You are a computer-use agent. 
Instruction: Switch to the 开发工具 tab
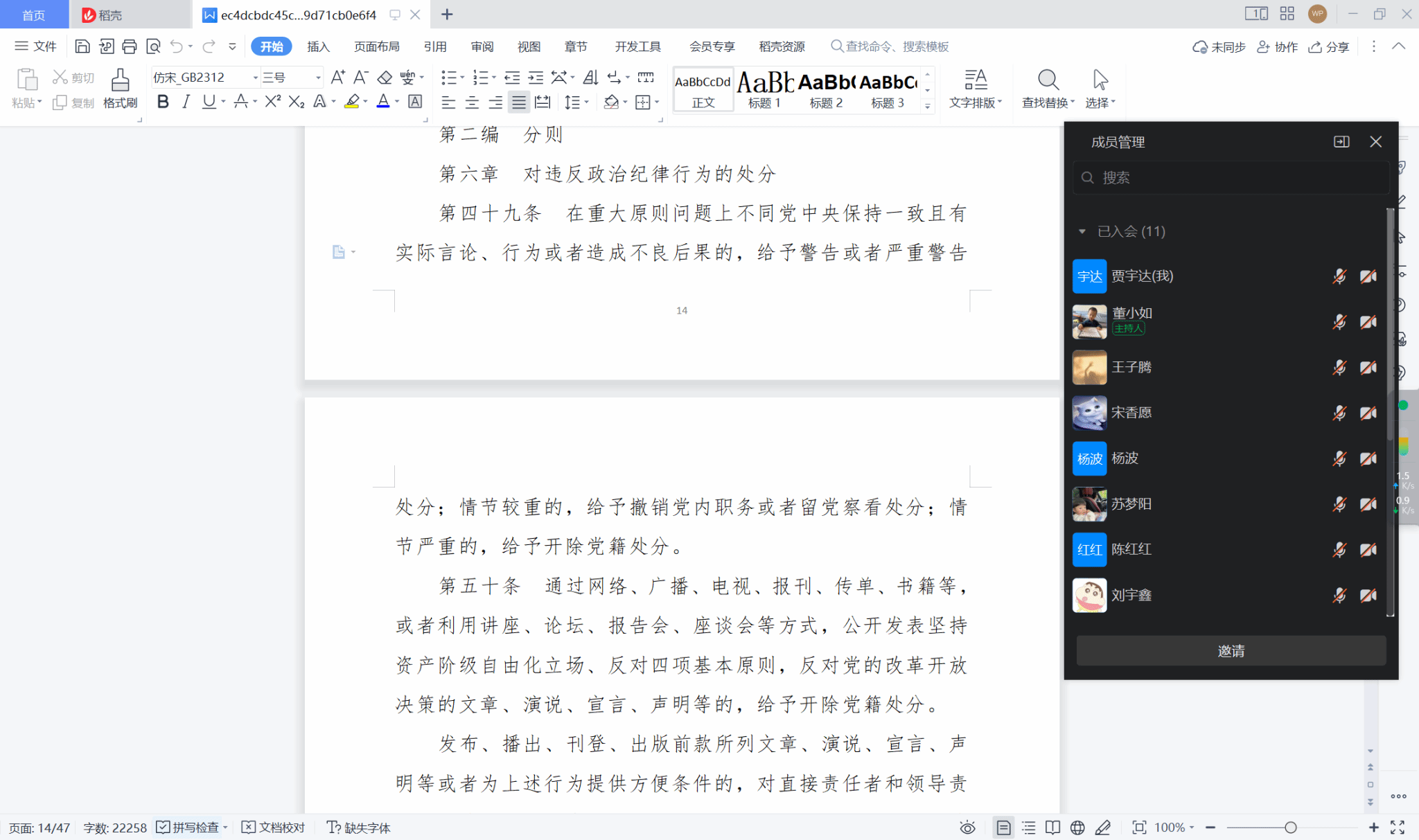[x=637, y=46]
